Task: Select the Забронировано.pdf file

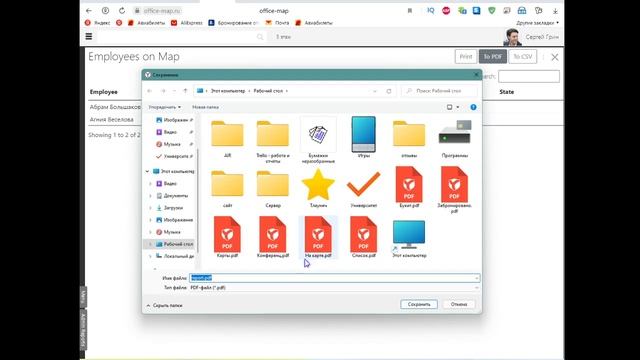Action: click(x=454, y=190)
